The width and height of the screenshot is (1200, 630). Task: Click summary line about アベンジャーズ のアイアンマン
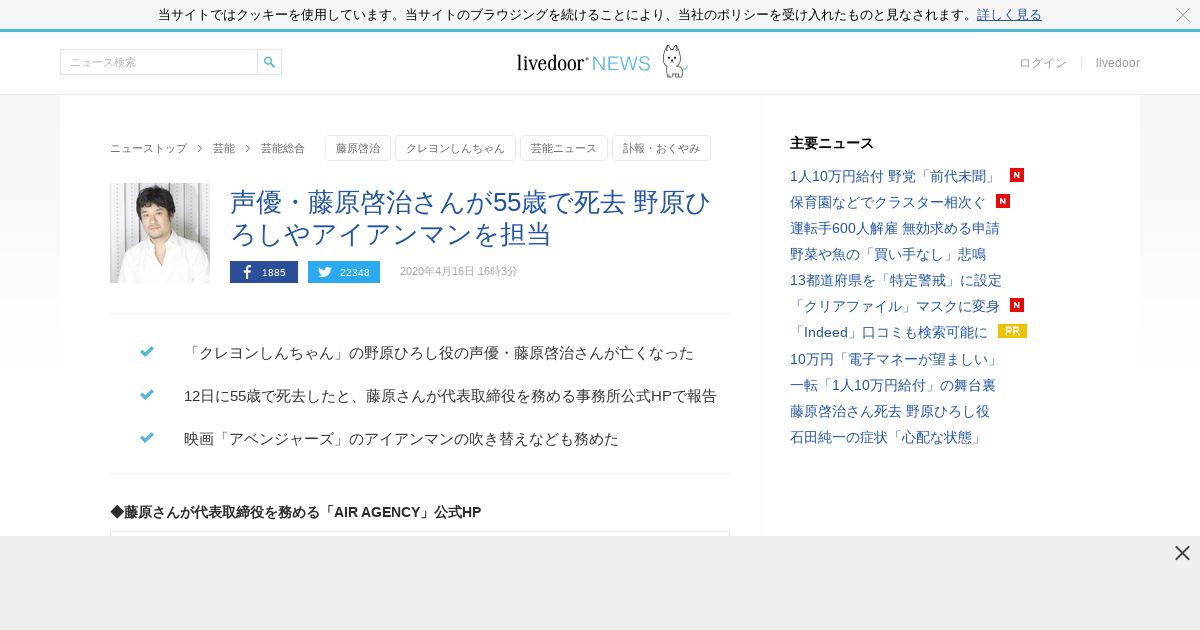point(401,439)
